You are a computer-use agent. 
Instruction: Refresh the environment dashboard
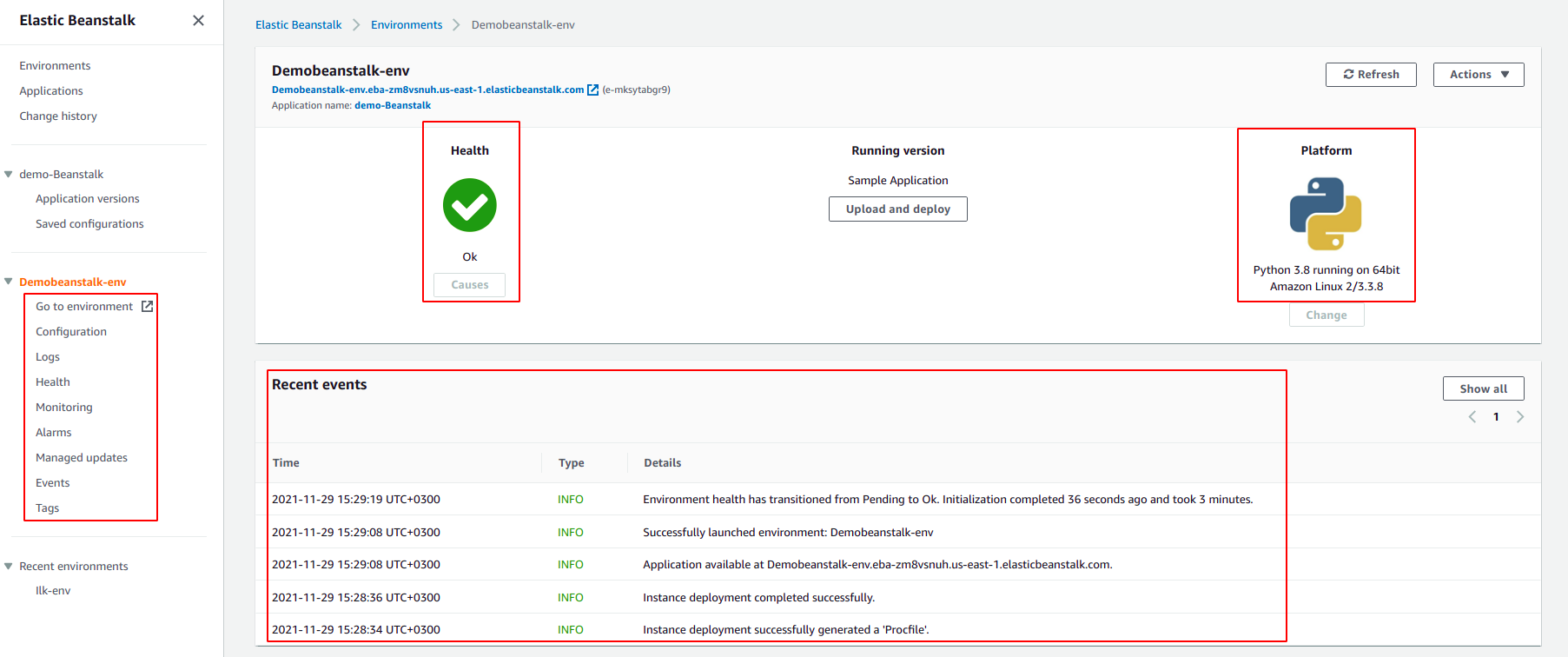tap(1371, 75)
